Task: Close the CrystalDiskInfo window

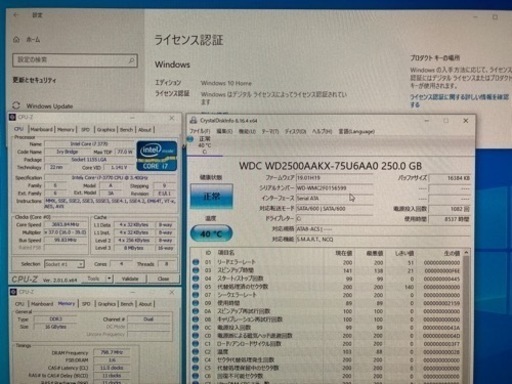Action: click(466, 121)
